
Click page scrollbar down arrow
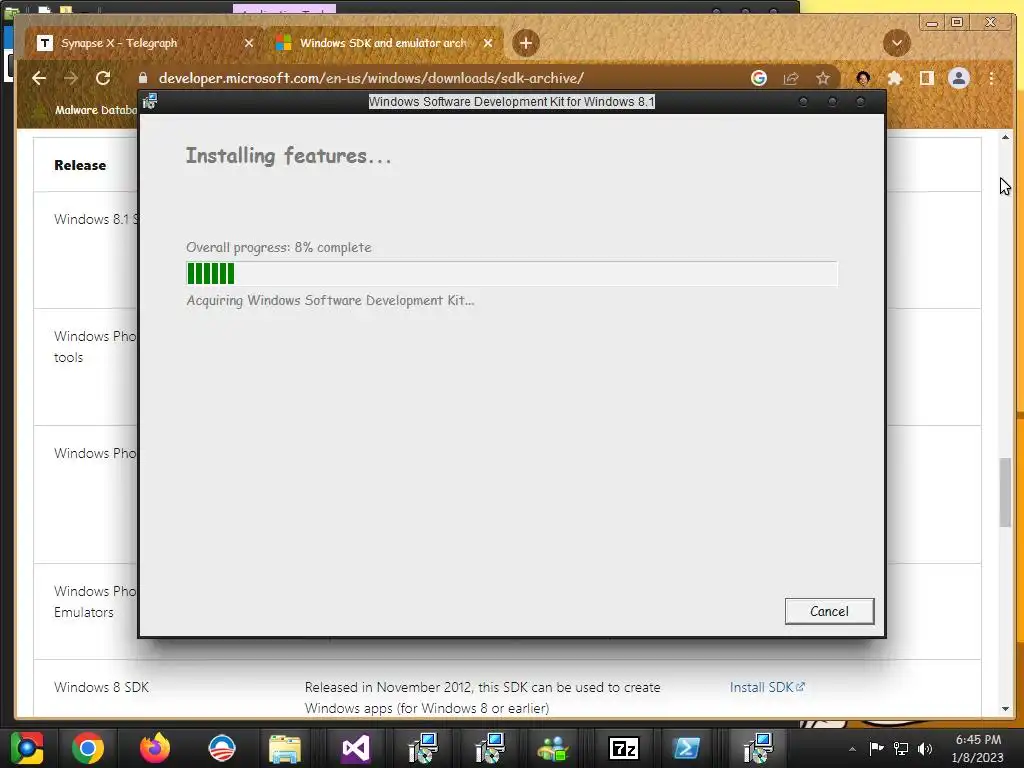(x=1005, y=709)
